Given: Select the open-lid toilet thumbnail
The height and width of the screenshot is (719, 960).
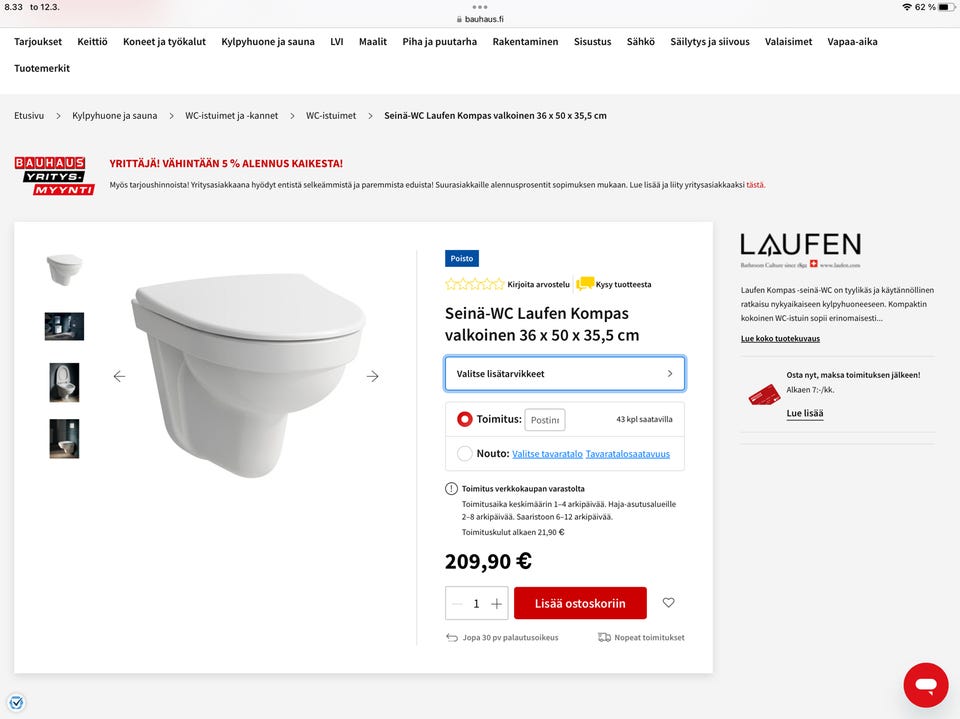Looking at the screenshot, I should [64, 382].
